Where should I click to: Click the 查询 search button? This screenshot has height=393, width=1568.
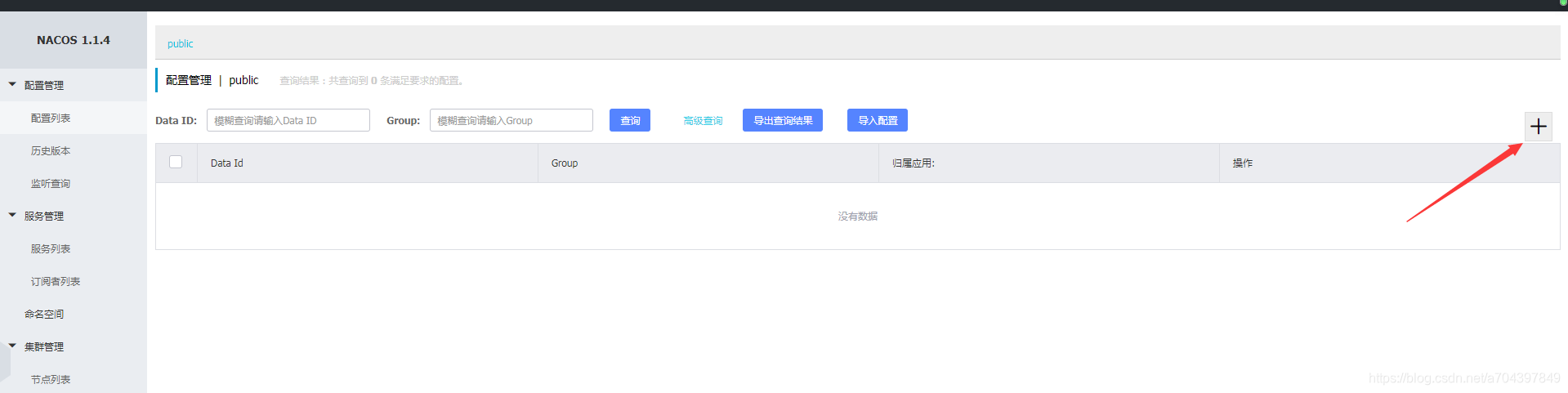pos(630,120)
